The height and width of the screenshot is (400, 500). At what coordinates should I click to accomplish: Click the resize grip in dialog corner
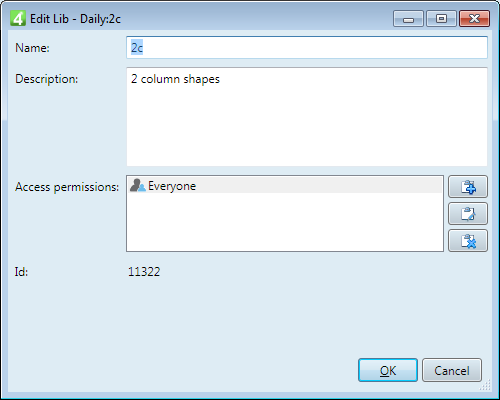pos(485,385)
